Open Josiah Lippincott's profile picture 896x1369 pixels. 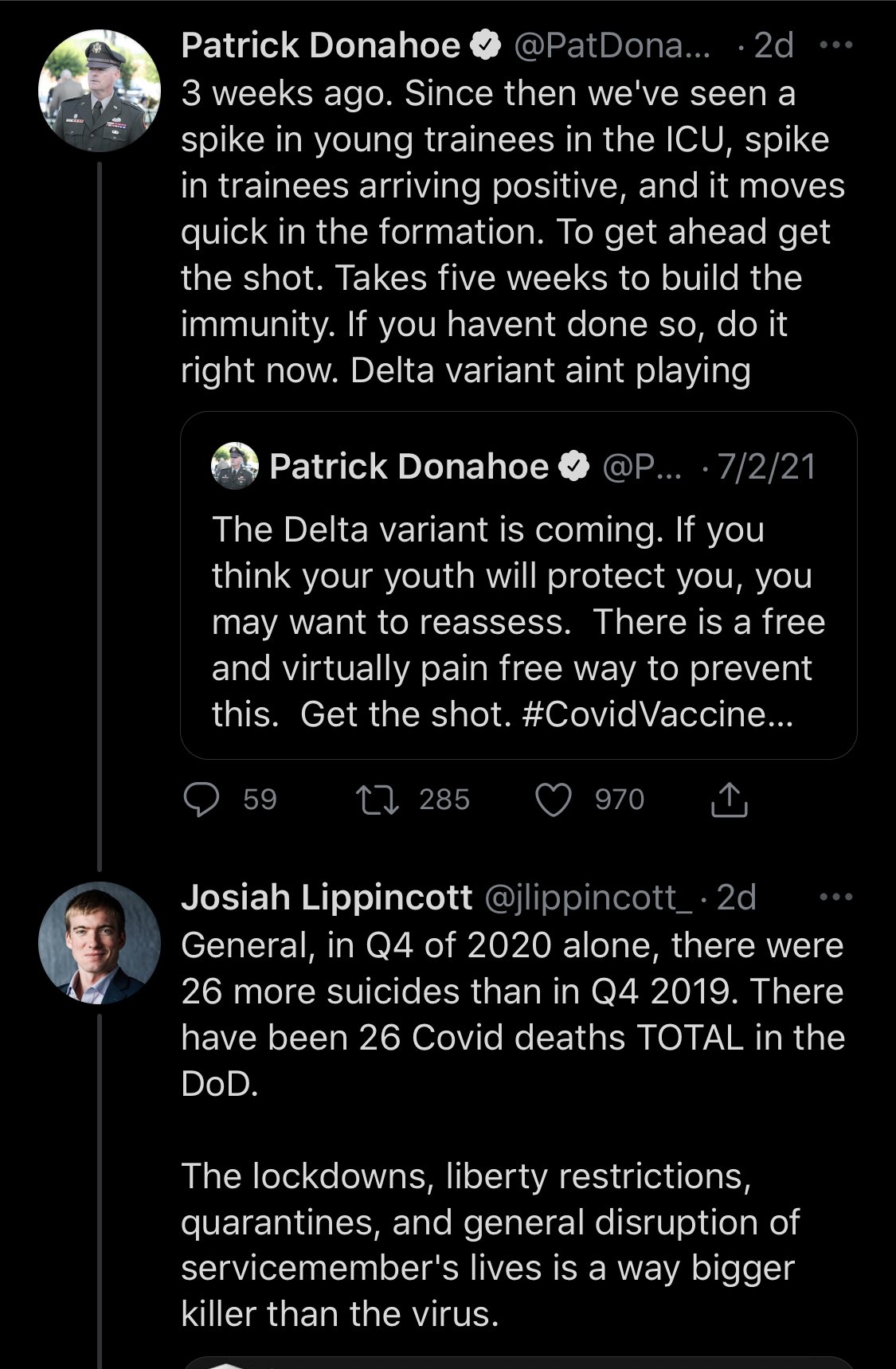(x=100, y=942)
